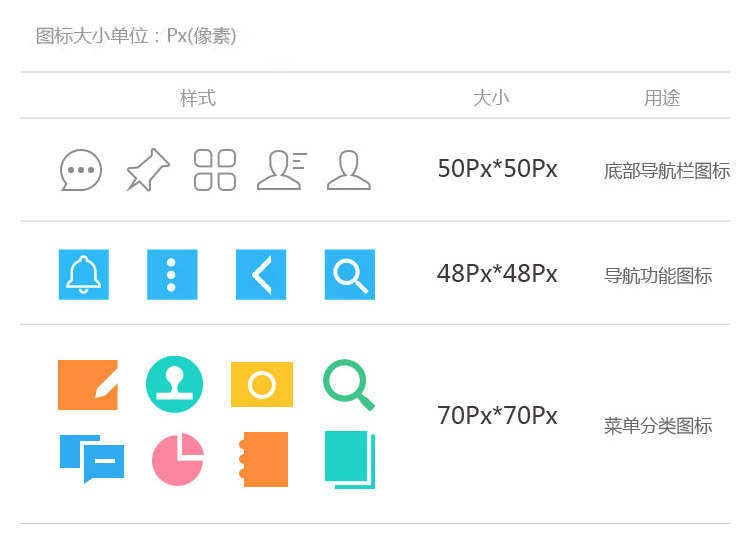Tap the blue magnifier search icon
Image resolution: width=750 pixels, height=548 pixels.
350,274
